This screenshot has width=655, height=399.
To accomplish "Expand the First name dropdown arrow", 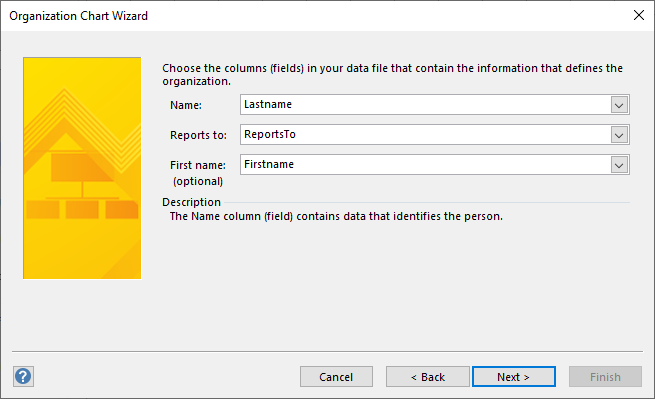I will [619, 165].
